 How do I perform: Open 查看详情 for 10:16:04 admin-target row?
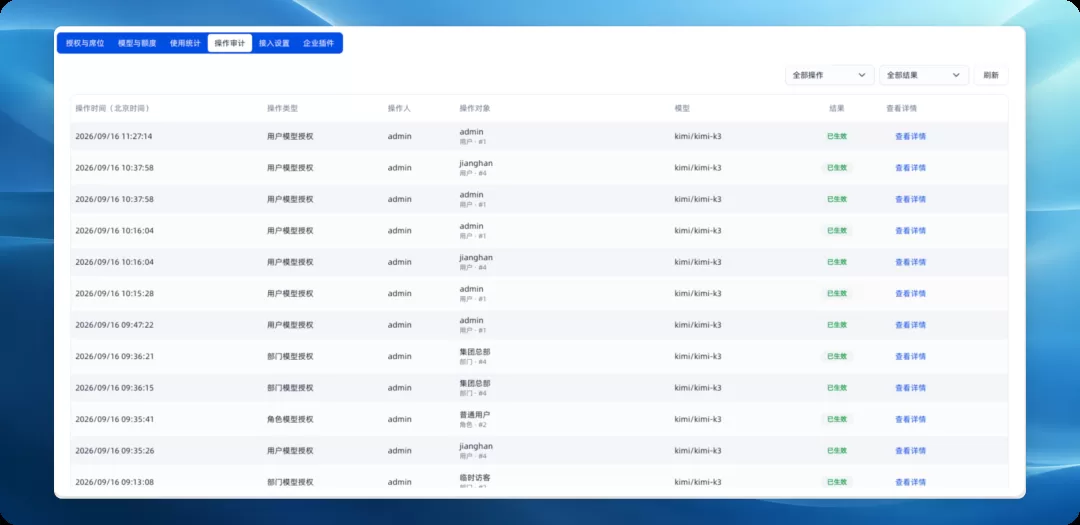[x=910, y=231]
